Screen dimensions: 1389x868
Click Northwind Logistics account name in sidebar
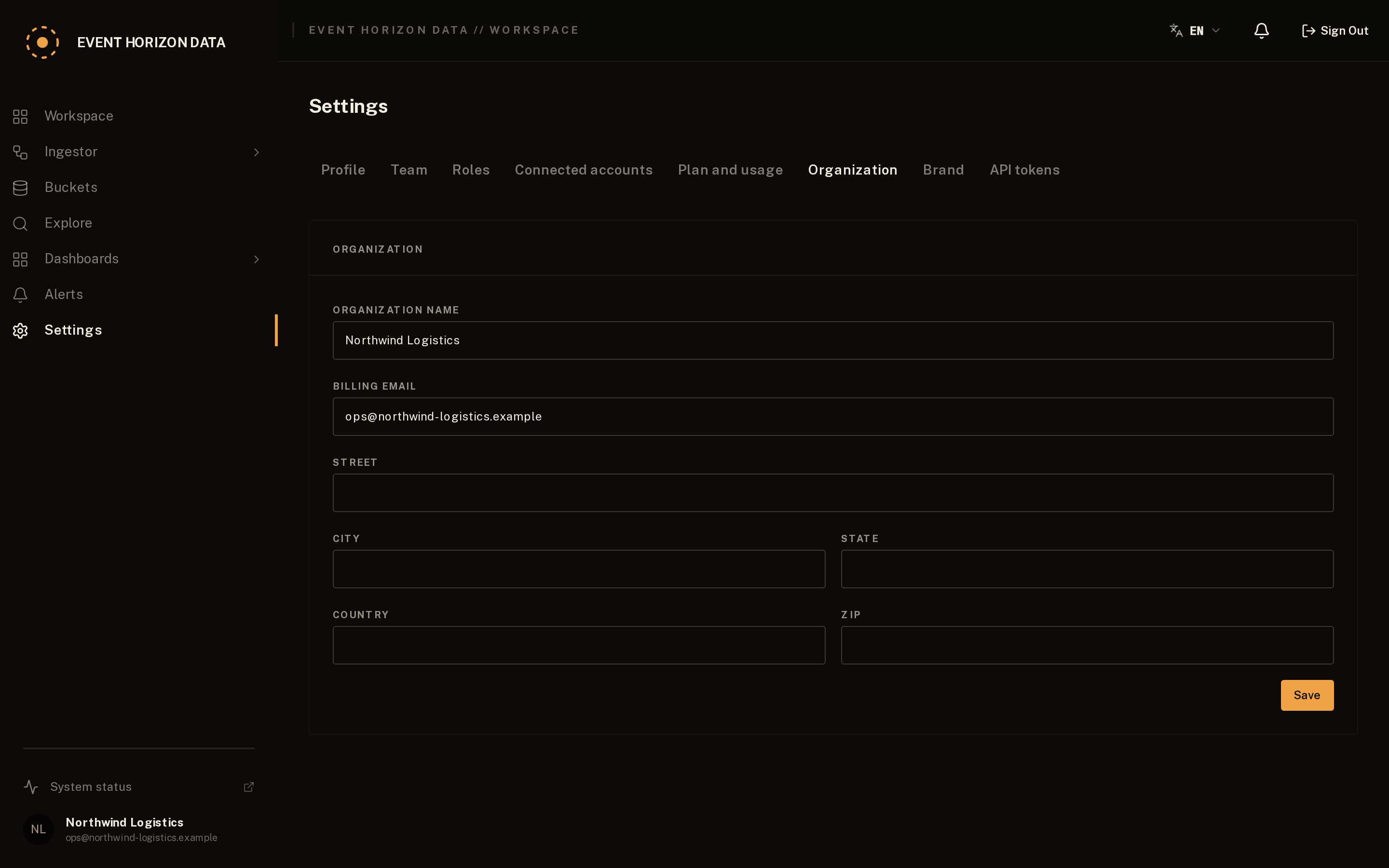124,822
